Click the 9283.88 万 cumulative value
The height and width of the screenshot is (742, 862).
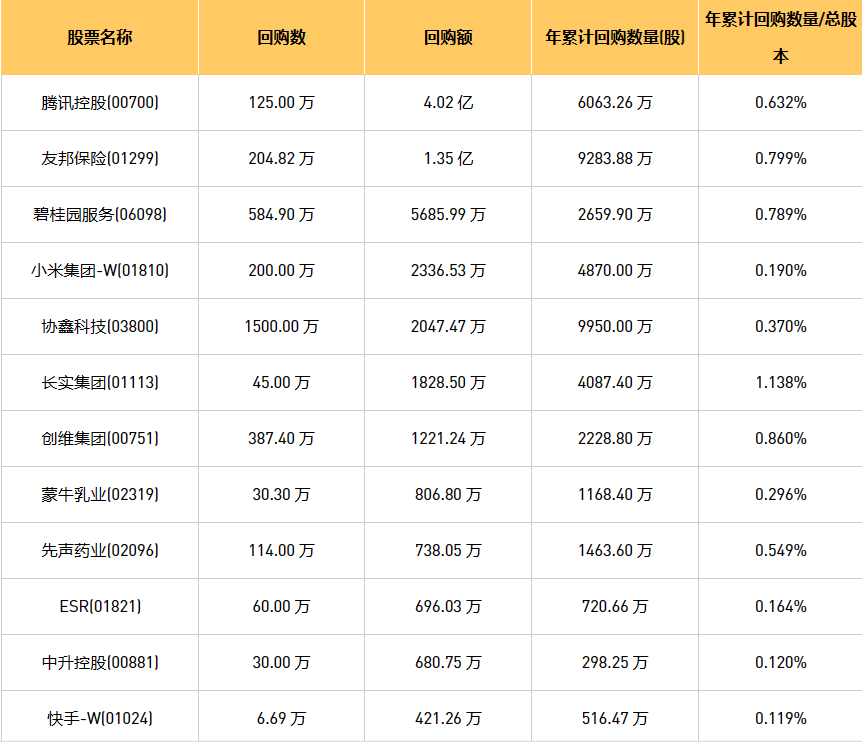pos(615,159)
